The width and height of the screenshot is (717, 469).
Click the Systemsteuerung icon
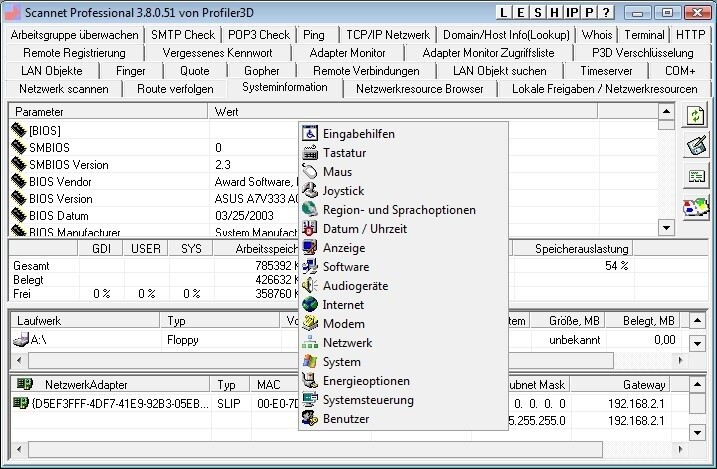310,400
